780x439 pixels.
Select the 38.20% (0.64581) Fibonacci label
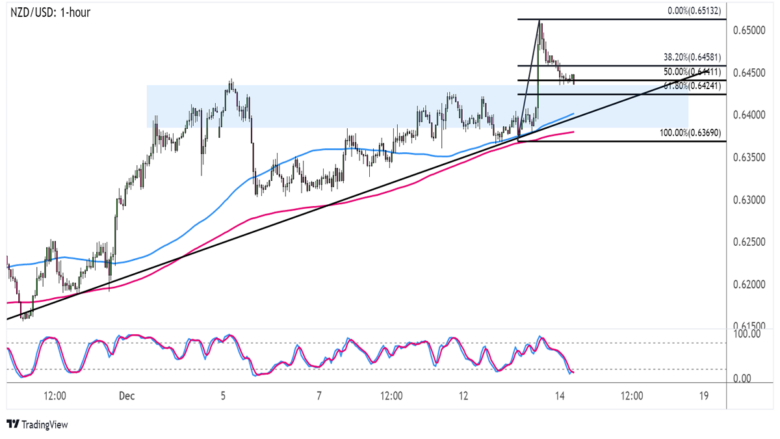(x=692, y=57)
